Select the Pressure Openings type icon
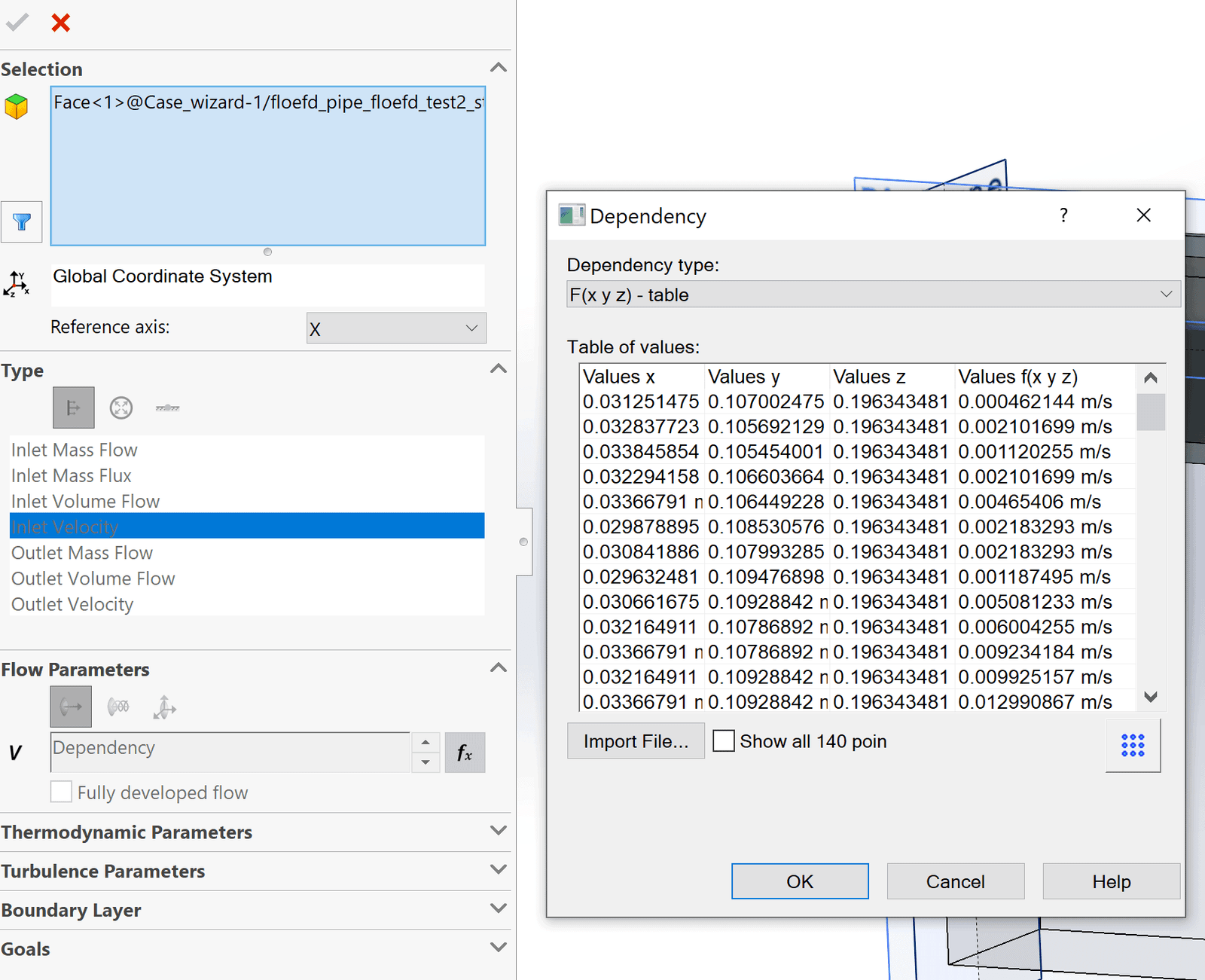 (121, 408)
